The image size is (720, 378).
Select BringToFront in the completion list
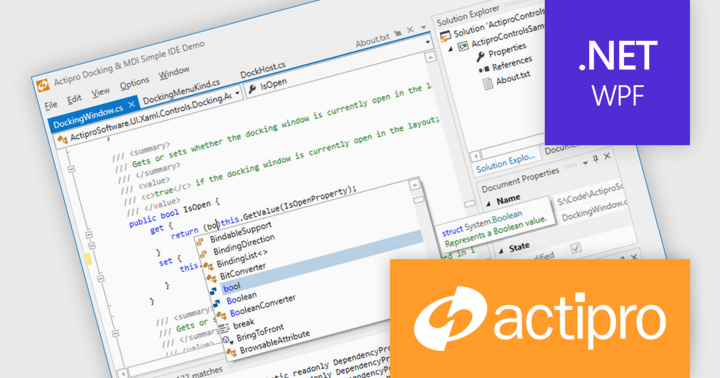[260, 333]
